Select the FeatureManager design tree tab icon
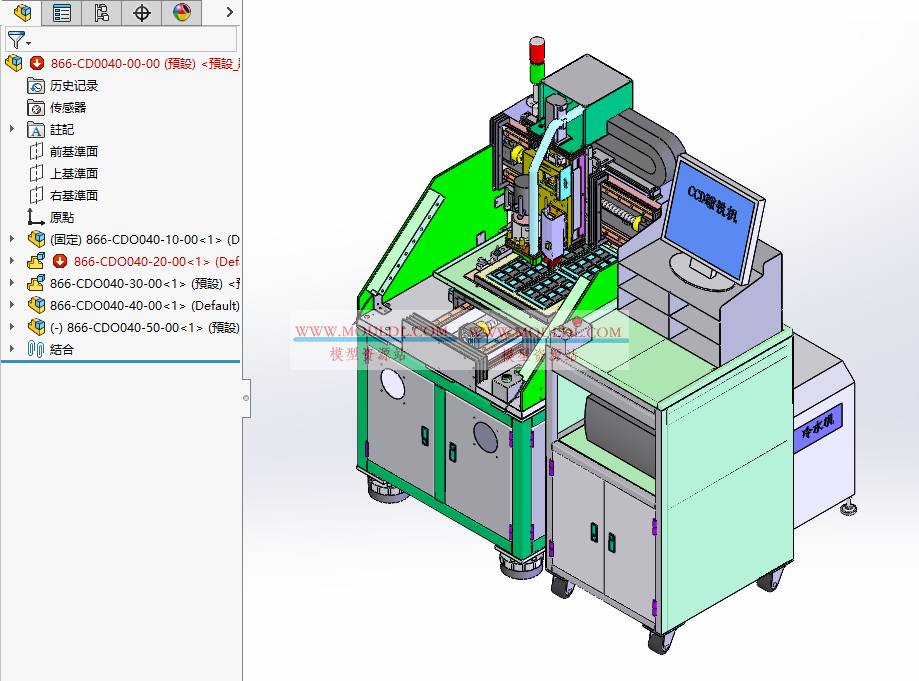Viewport: 919px width, 681px height. [20, 13]
